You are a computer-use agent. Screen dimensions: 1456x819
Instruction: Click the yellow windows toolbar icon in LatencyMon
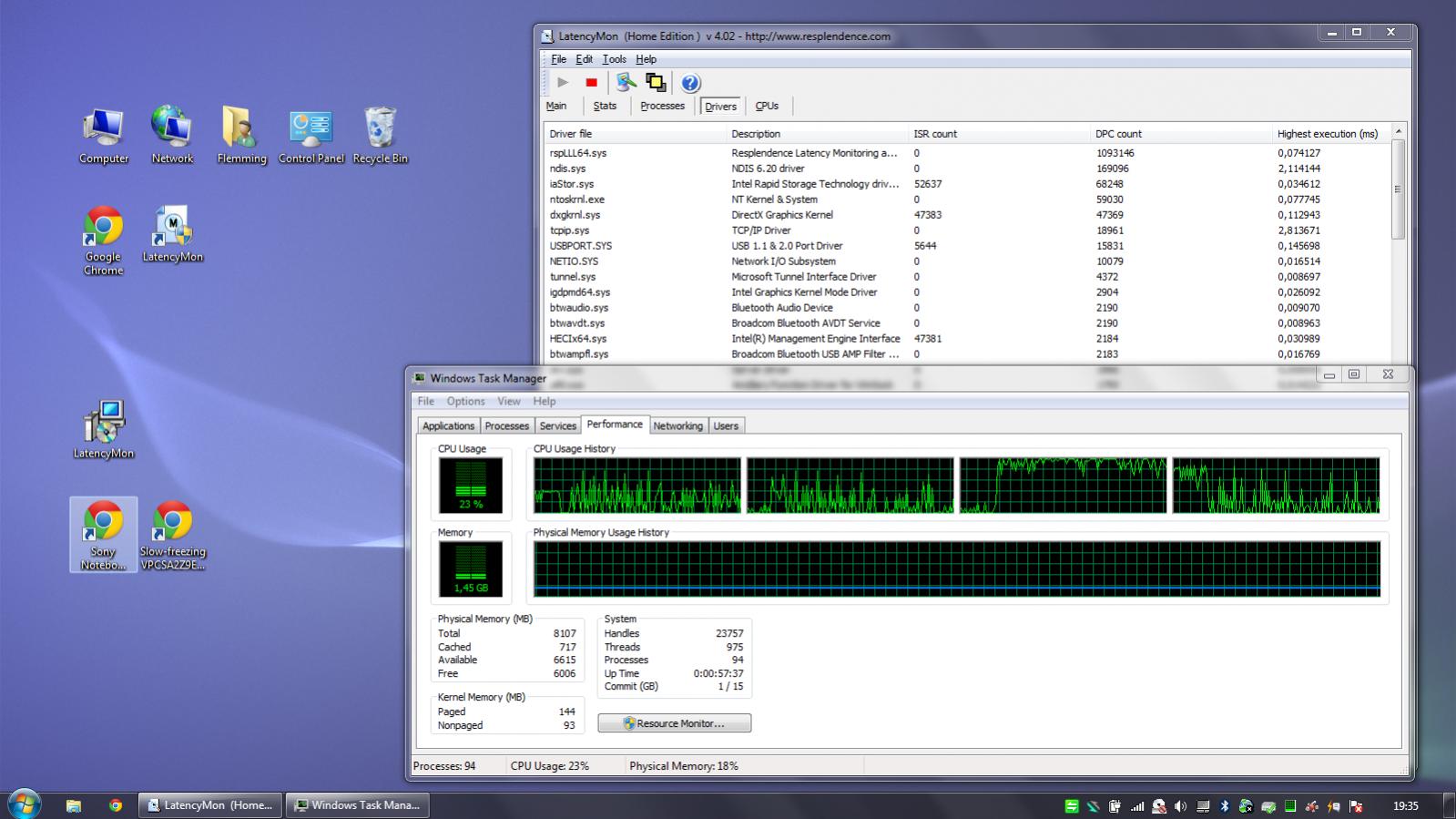(656, 82)
